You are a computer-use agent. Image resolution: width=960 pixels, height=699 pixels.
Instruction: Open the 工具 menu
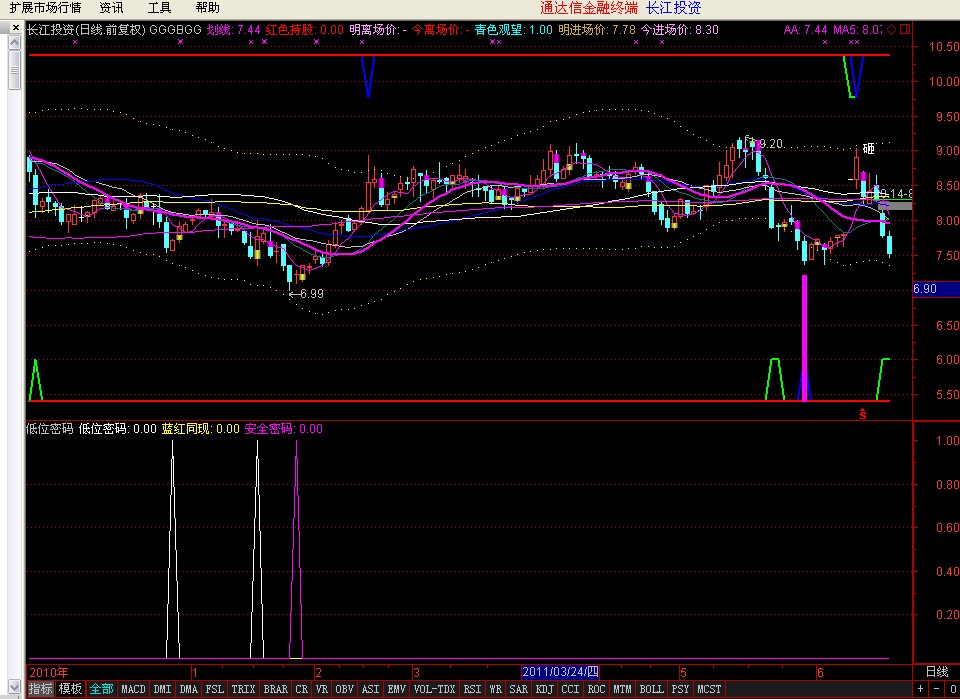pos(159,8)
